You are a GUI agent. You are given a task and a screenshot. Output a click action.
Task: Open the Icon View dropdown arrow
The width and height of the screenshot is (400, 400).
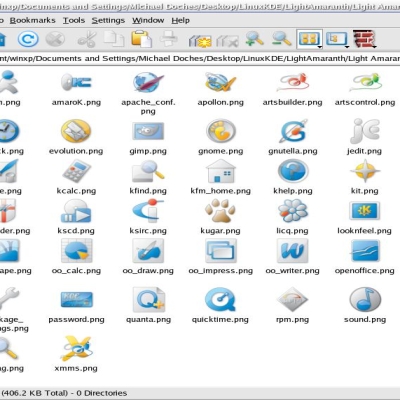point(320,47)
